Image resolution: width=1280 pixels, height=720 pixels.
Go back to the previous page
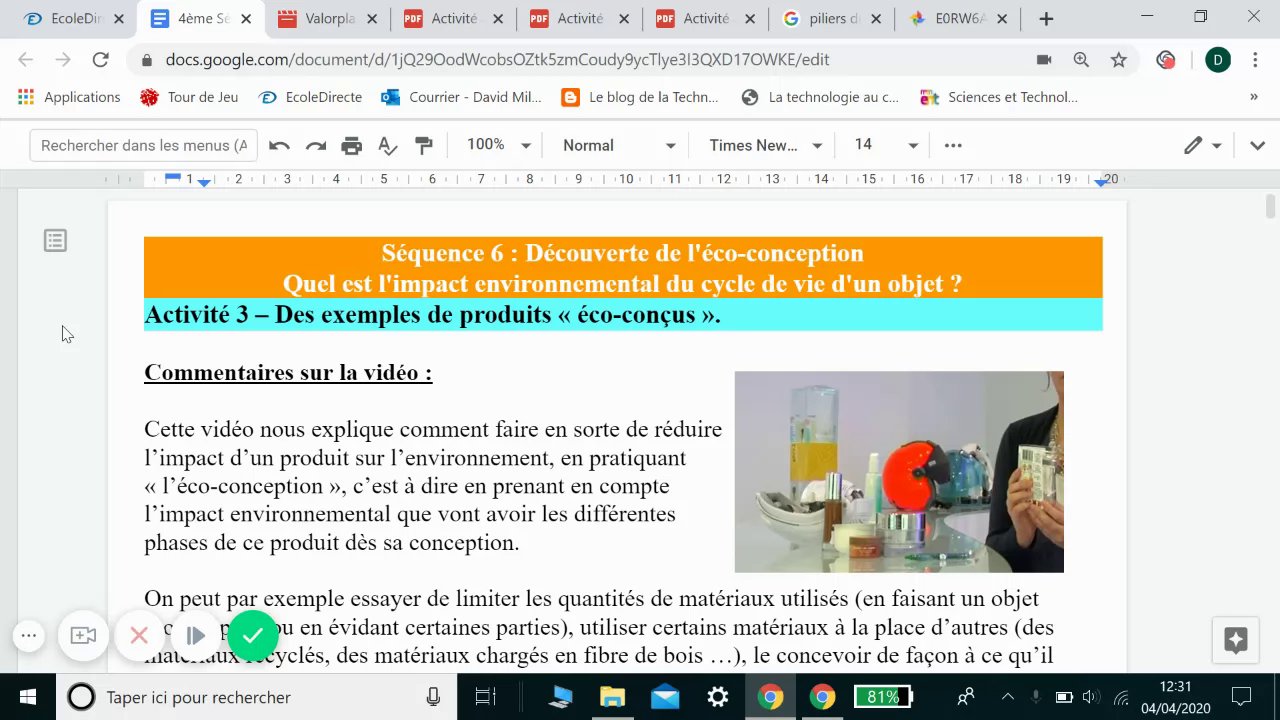pos(26,60)
